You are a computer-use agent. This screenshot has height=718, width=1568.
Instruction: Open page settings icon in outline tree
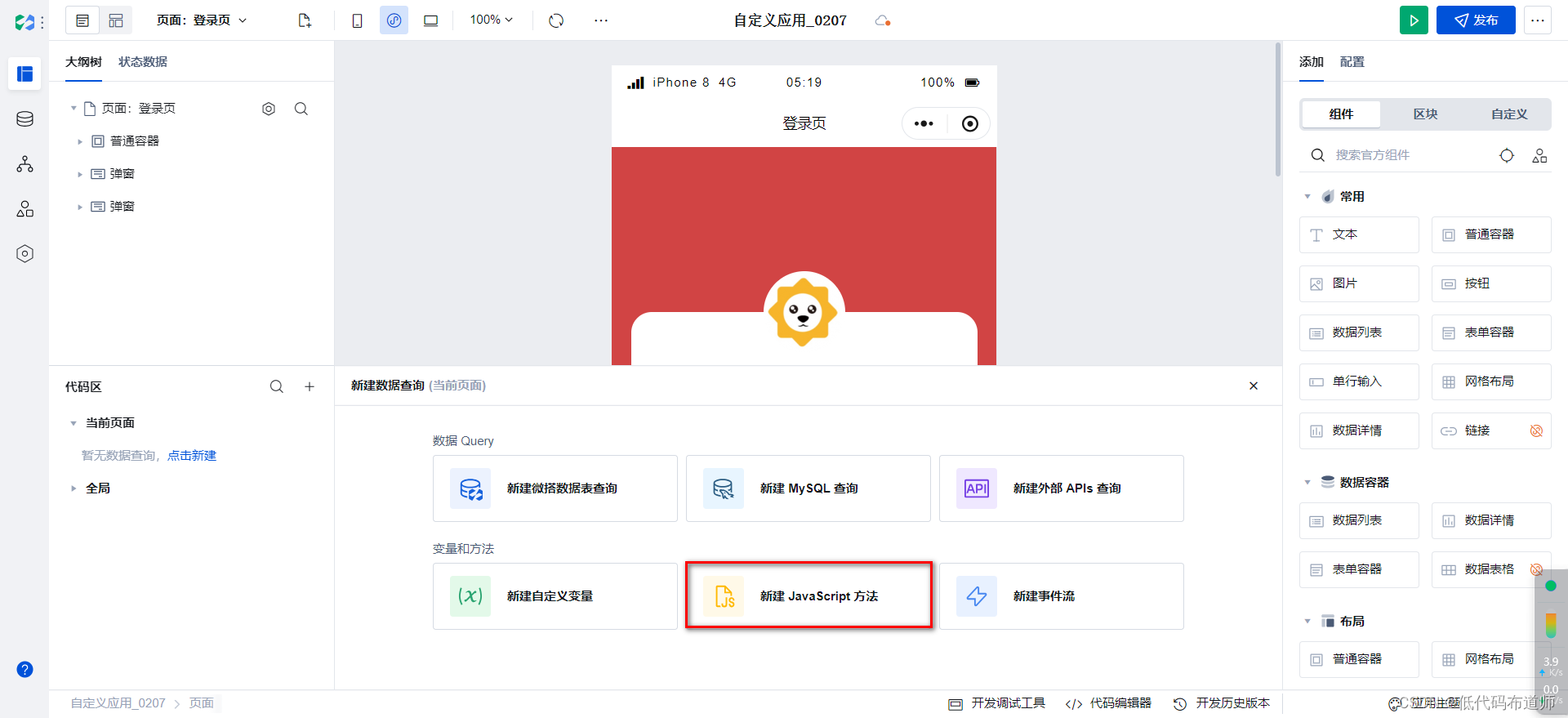click(x=269, y=109)
